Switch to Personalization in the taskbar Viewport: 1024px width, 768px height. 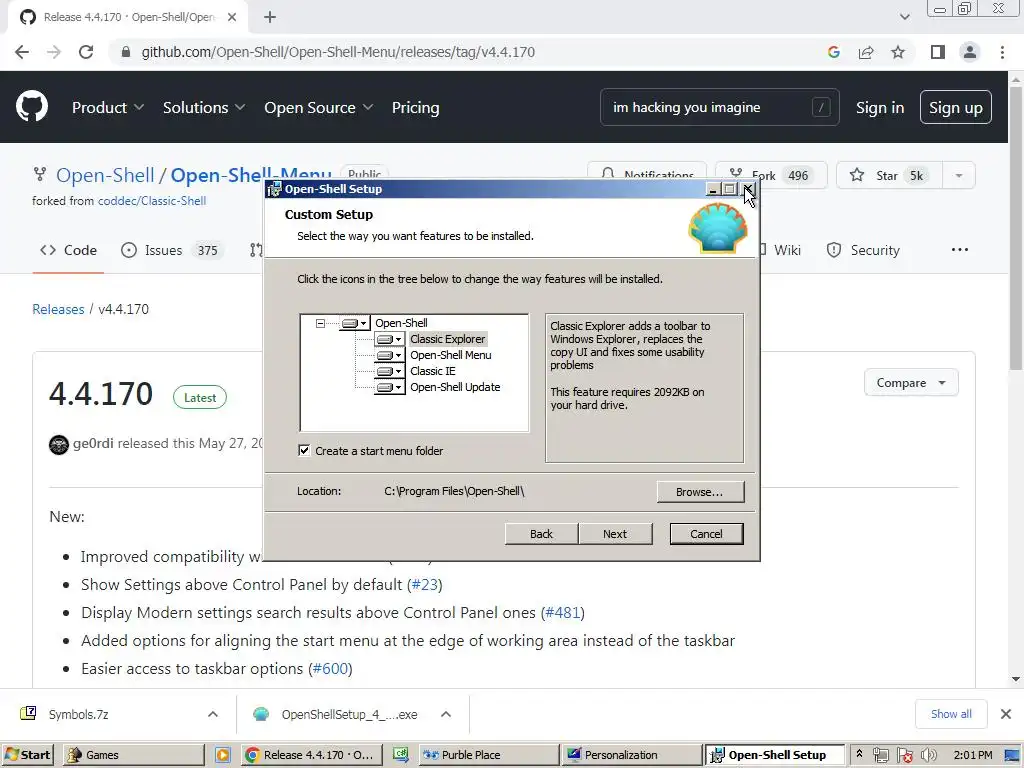[x=631, y=755]
